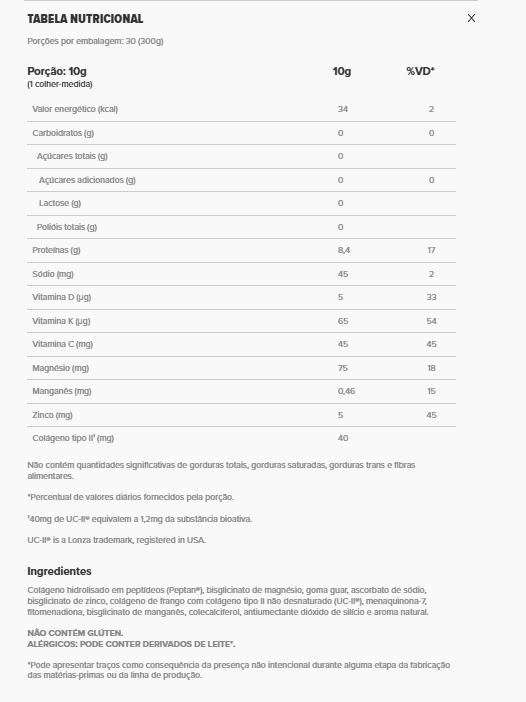Click the %VD* column header
The image size is (526, 702).
(420, 71)
